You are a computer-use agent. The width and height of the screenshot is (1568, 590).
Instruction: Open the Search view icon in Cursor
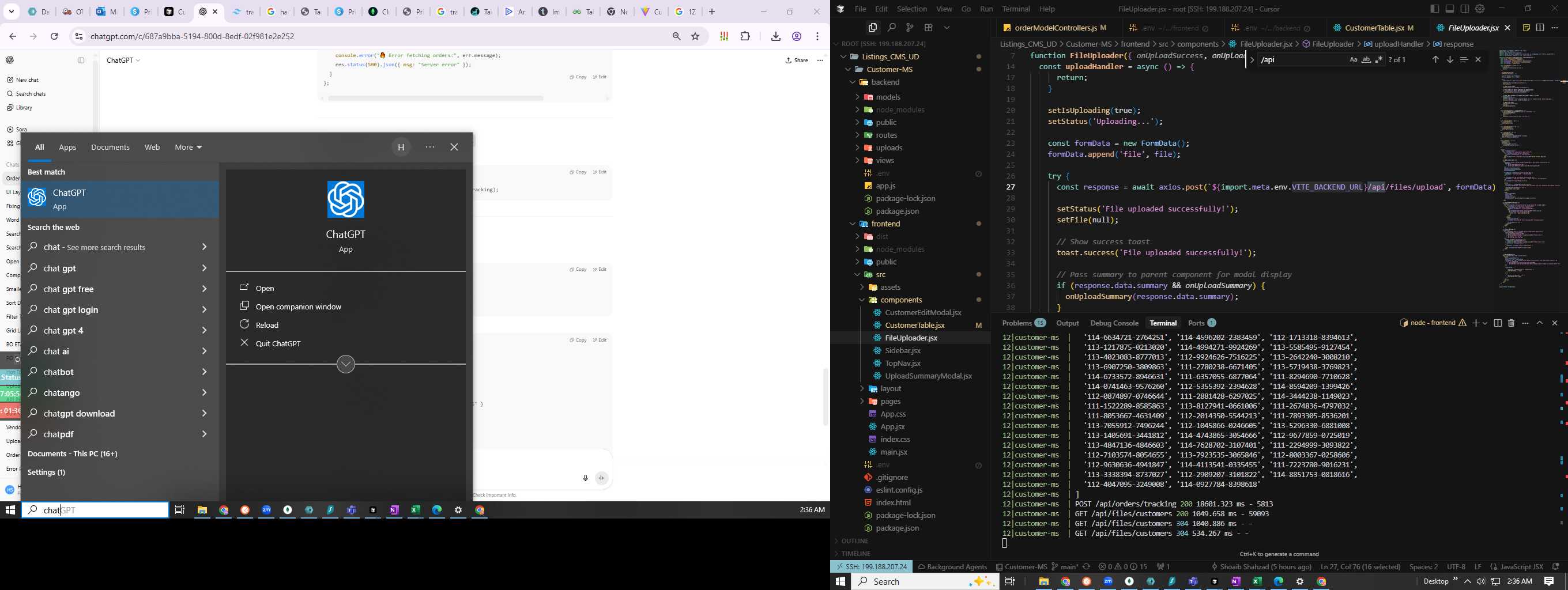(892, 28)
